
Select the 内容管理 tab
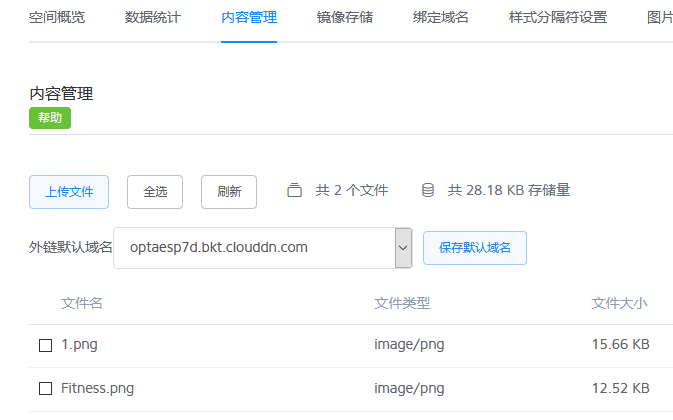pos(249,18)
